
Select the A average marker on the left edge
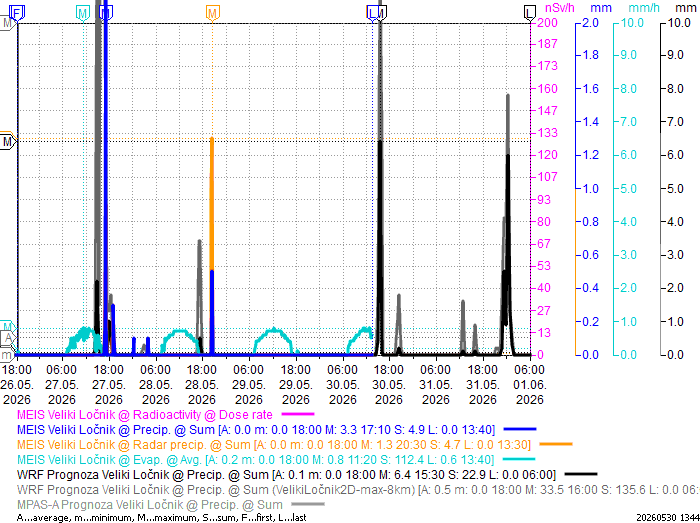(8, 338)
